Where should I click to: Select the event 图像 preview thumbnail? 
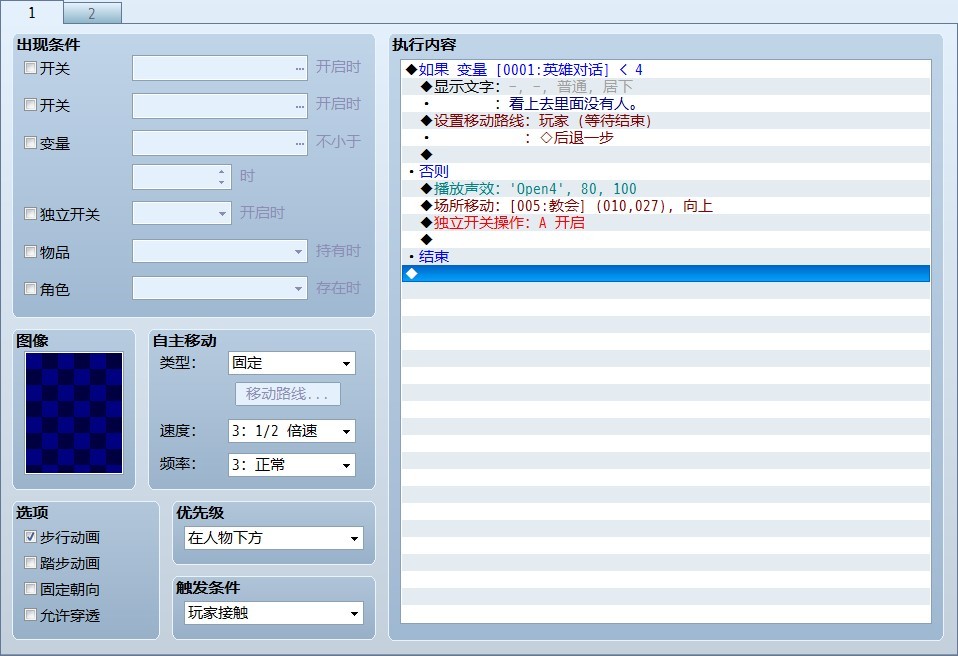tap(74, 413)
